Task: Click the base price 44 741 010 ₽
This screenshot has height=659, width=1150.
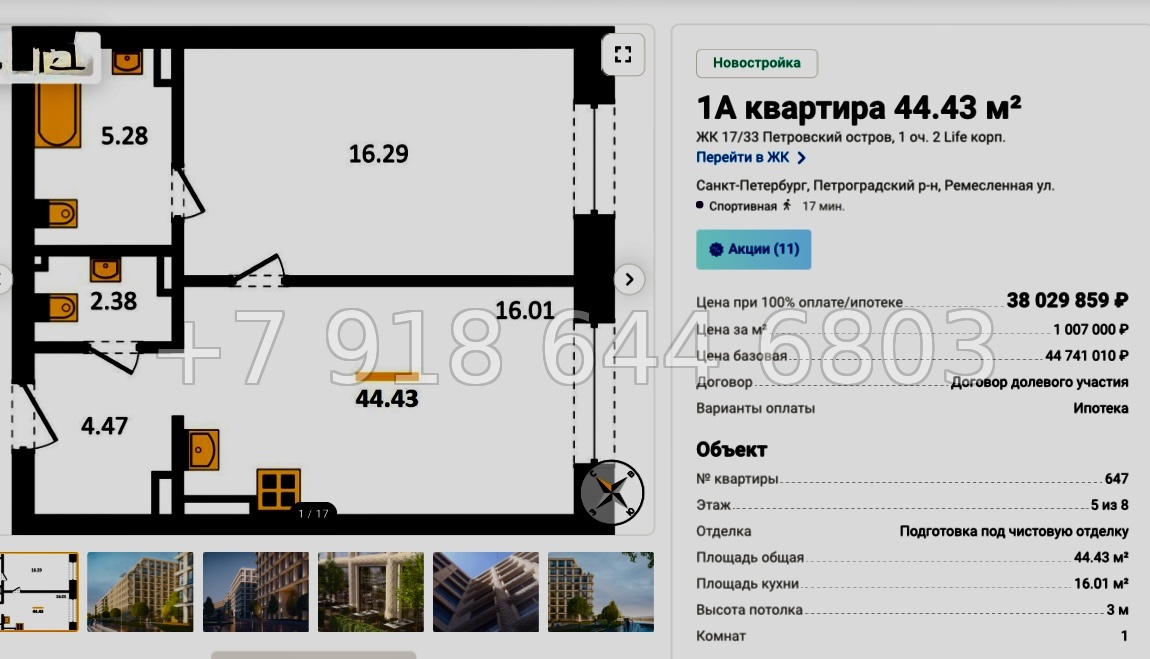Action: click(x=1087, y=356)
